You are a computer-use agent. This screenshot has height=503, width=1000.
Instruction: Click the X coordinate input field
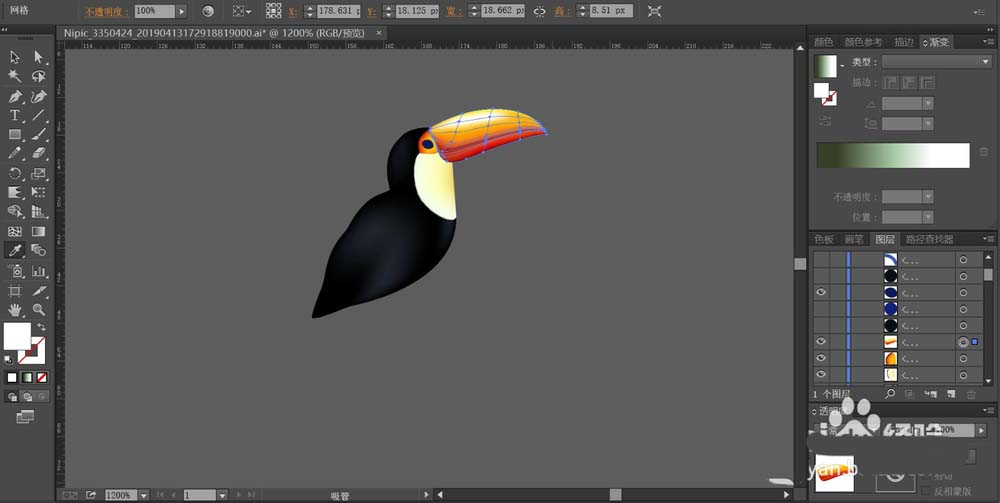(x=338, y=11)
